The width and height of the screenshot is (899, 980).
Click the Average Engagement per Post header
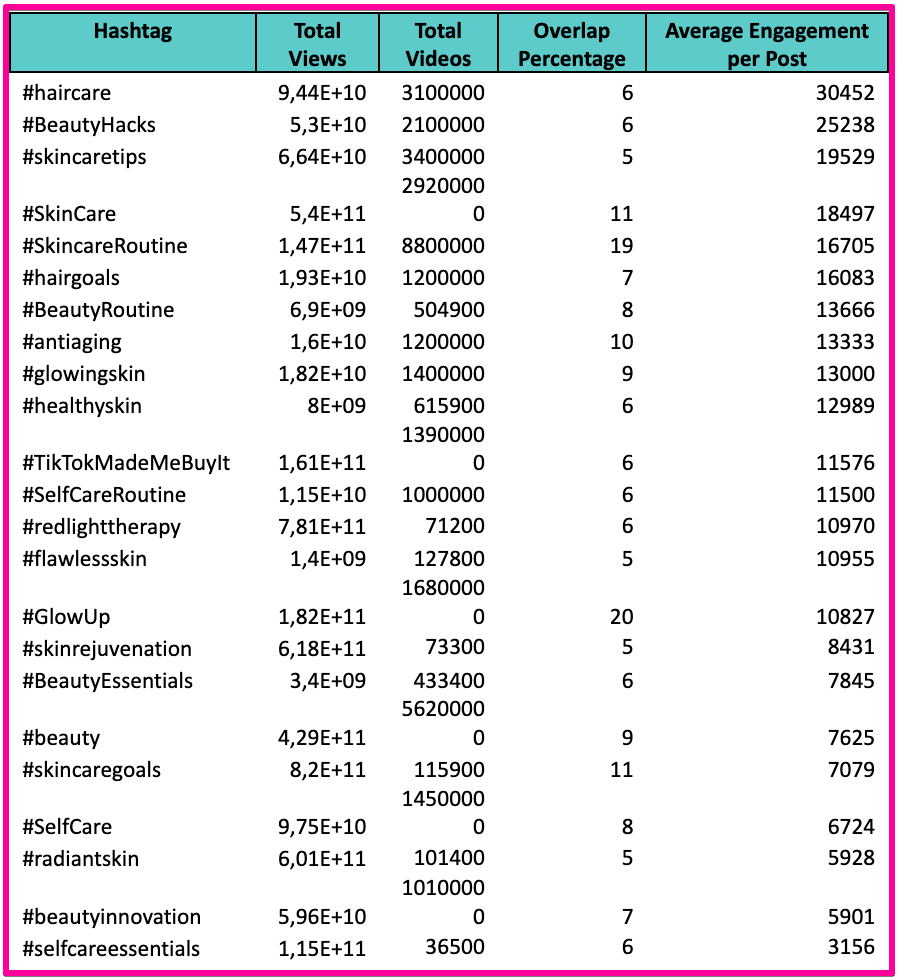tap(766, 45)
